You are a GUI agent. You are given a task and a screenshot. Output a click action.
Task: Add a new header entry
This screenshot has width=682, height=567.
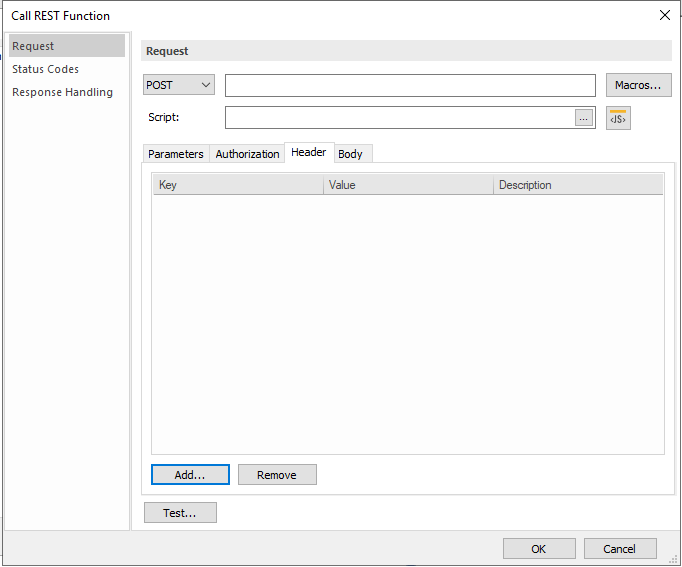(x=190, y=474)
